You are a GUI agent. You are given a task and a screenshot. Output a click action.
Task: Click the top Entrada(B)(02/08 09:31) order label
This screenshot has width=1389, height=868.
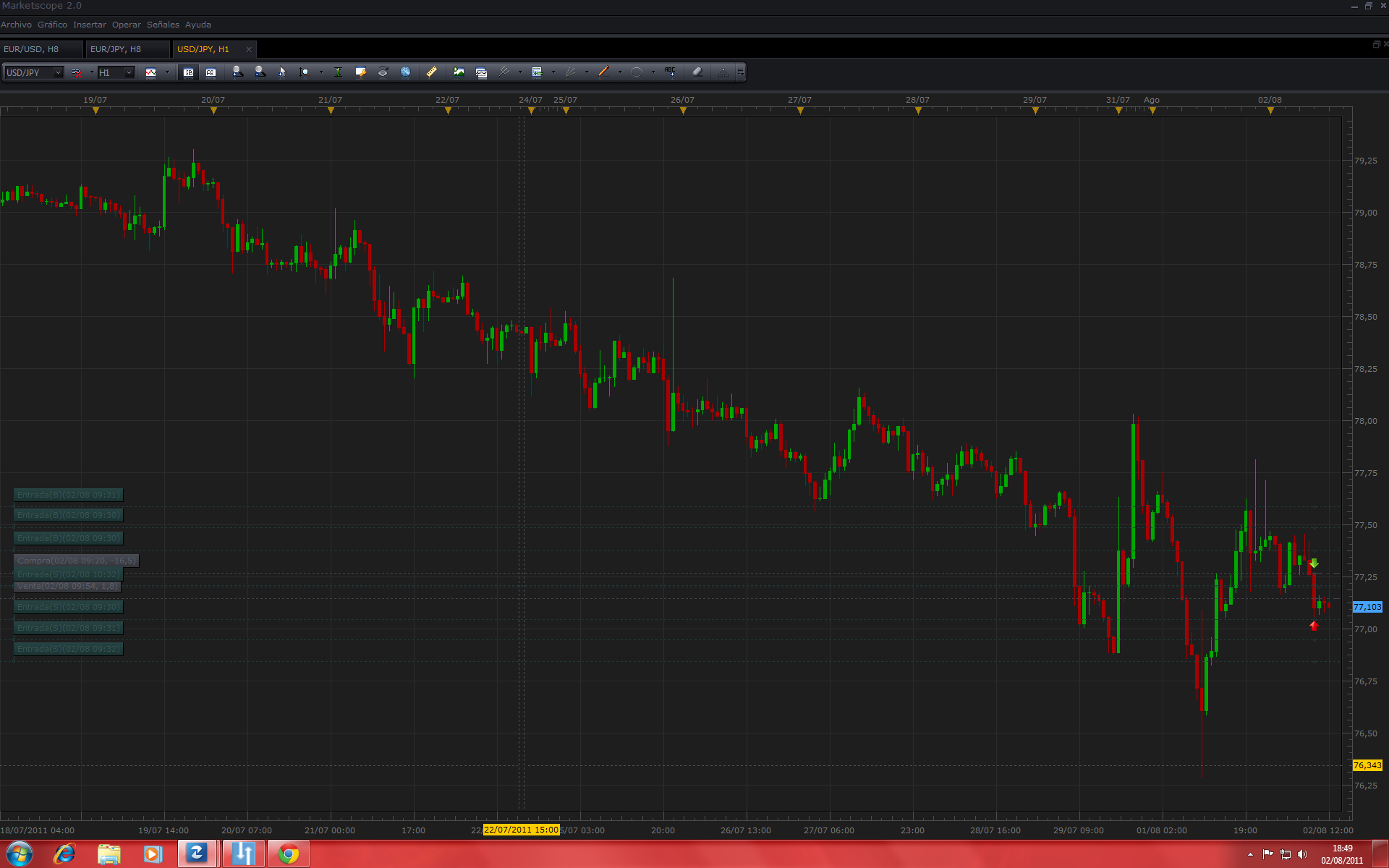(69, 495)
